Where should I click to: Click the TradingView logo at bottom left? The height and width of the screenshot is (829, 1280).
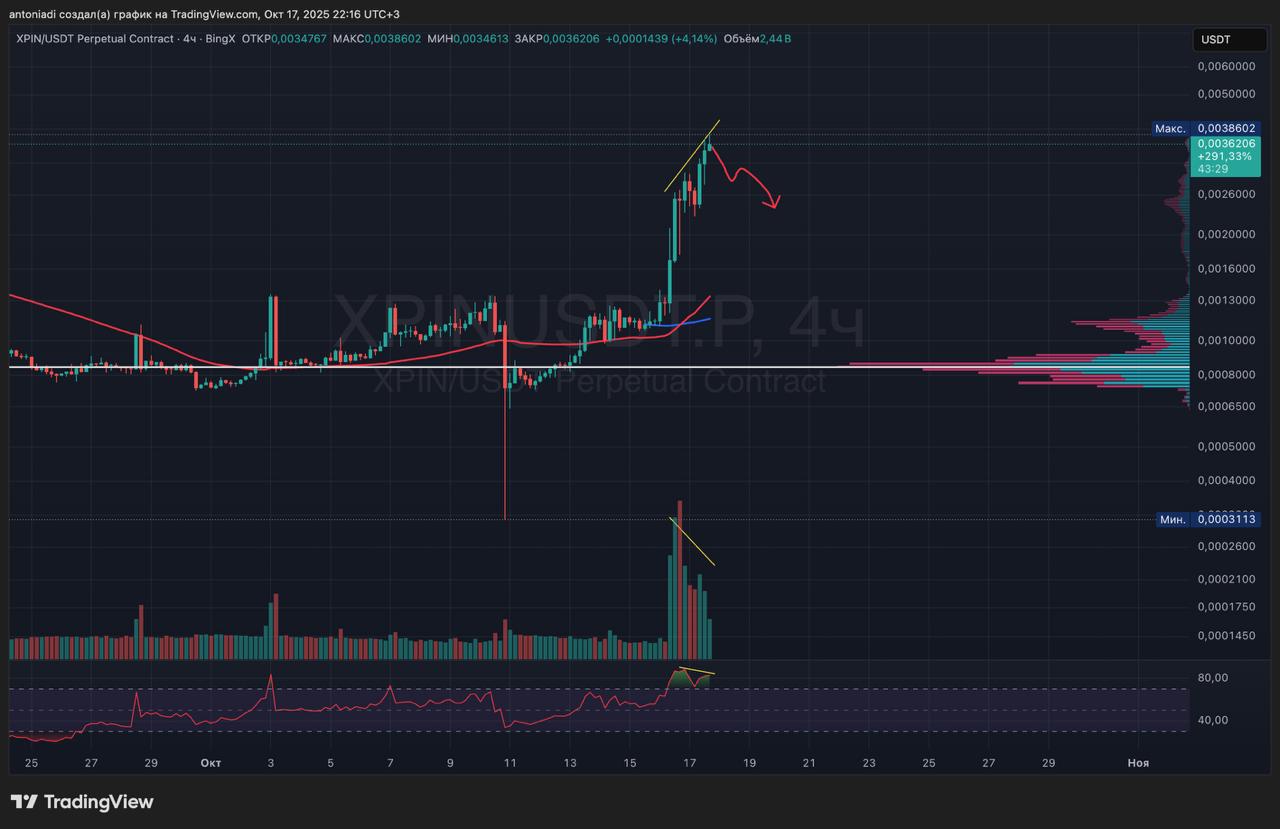(82, 802)
